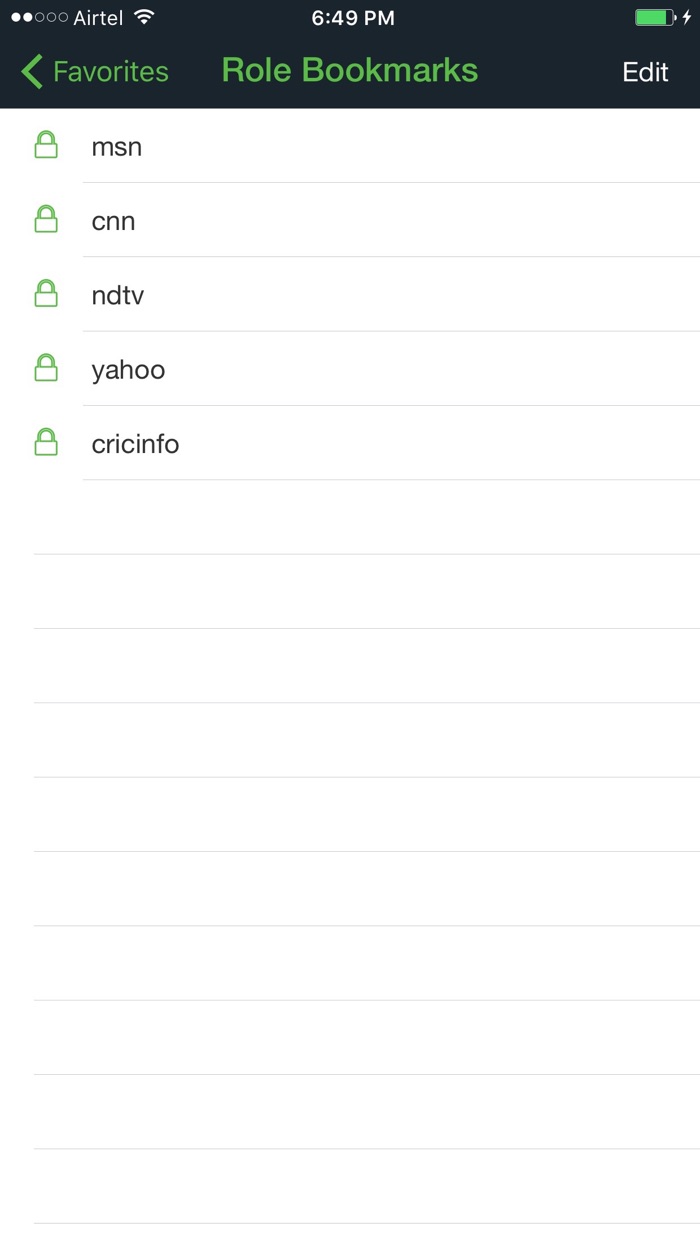The image size is (700, 1244).
Task: Tap cricinfo's green lock icon
Action: pyautogui.click(x=46, y=443)
